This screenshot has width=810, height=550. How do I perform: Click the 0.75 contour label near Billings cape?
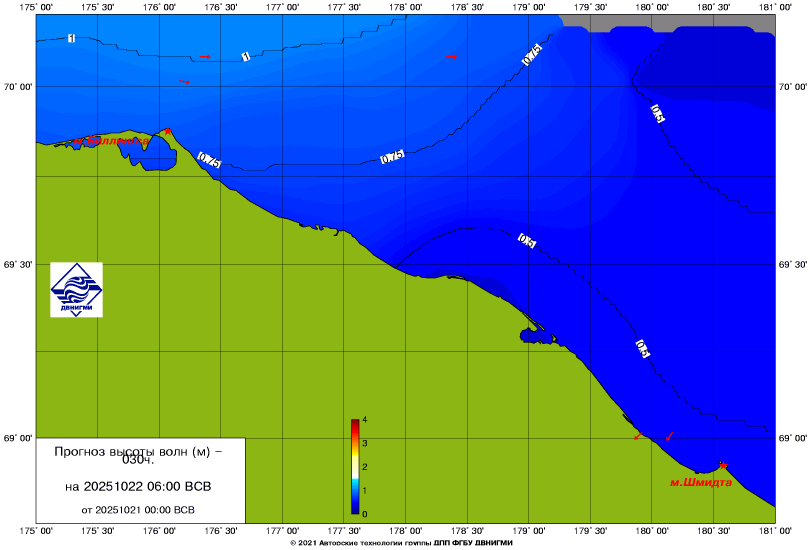[208, 160]
